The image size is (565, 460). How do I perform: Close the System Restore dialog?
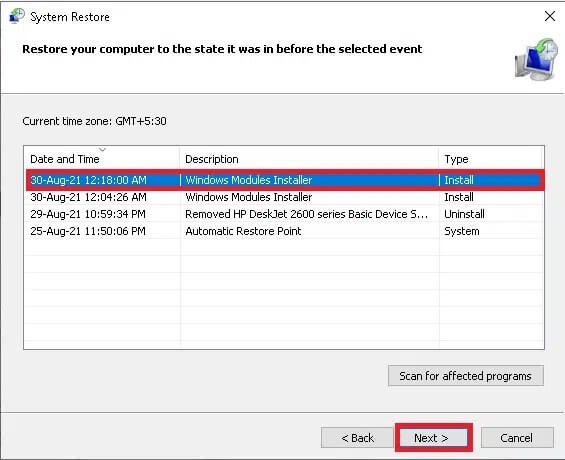[x=550, y=16]
